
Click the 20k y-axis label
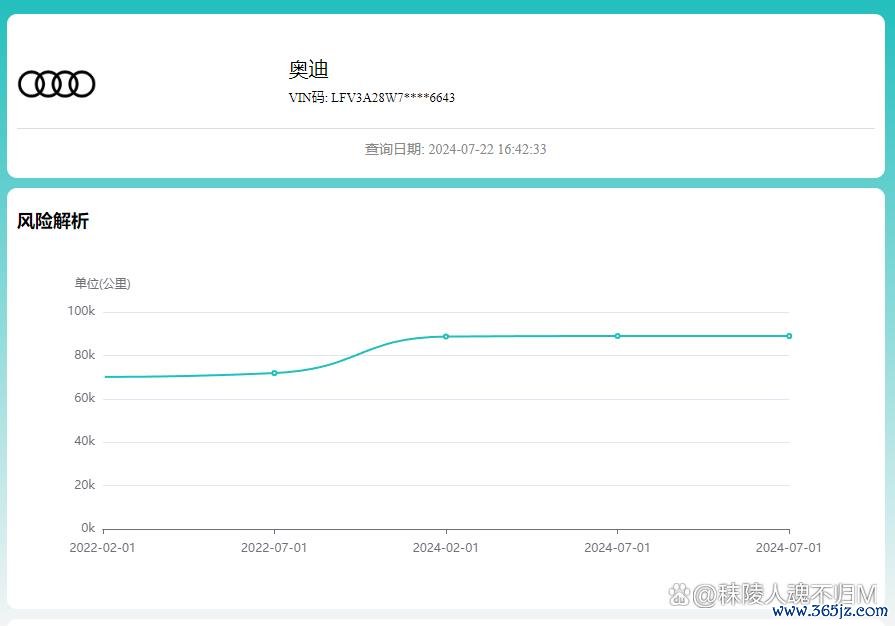click(x=84, y=485)
